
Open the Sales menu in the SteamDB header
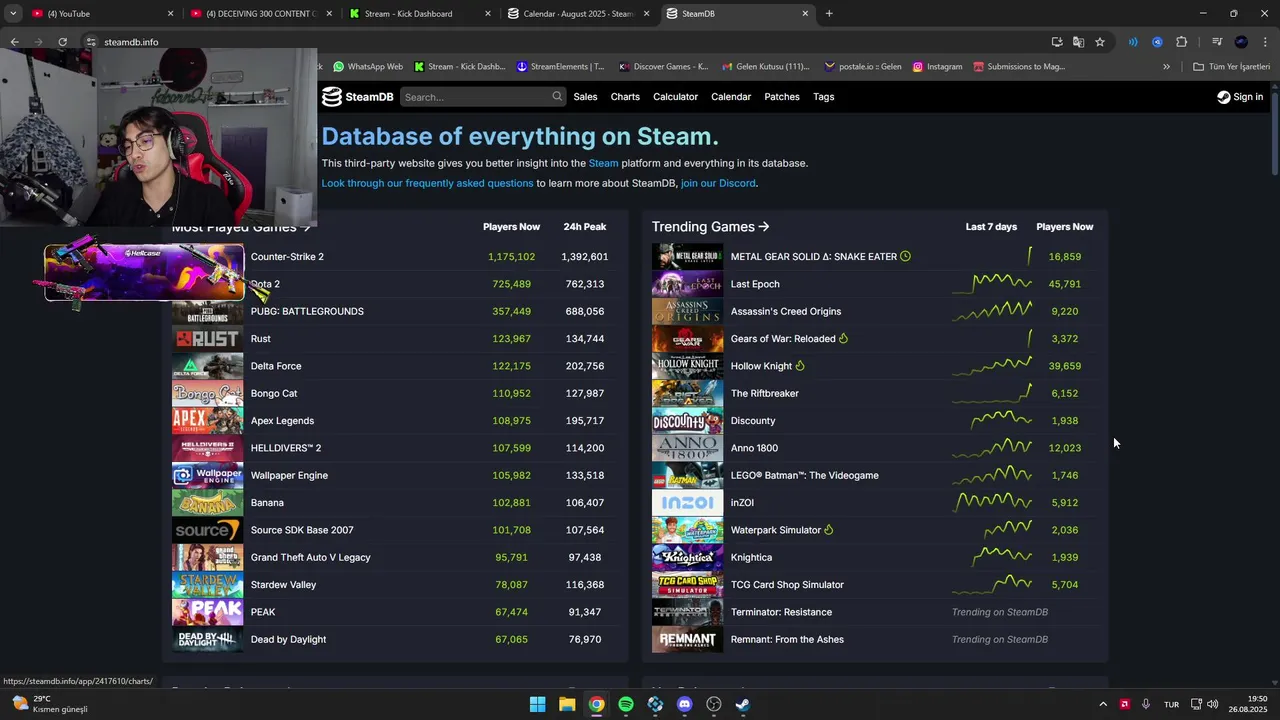pyautogui.click(x=586, y=97)
